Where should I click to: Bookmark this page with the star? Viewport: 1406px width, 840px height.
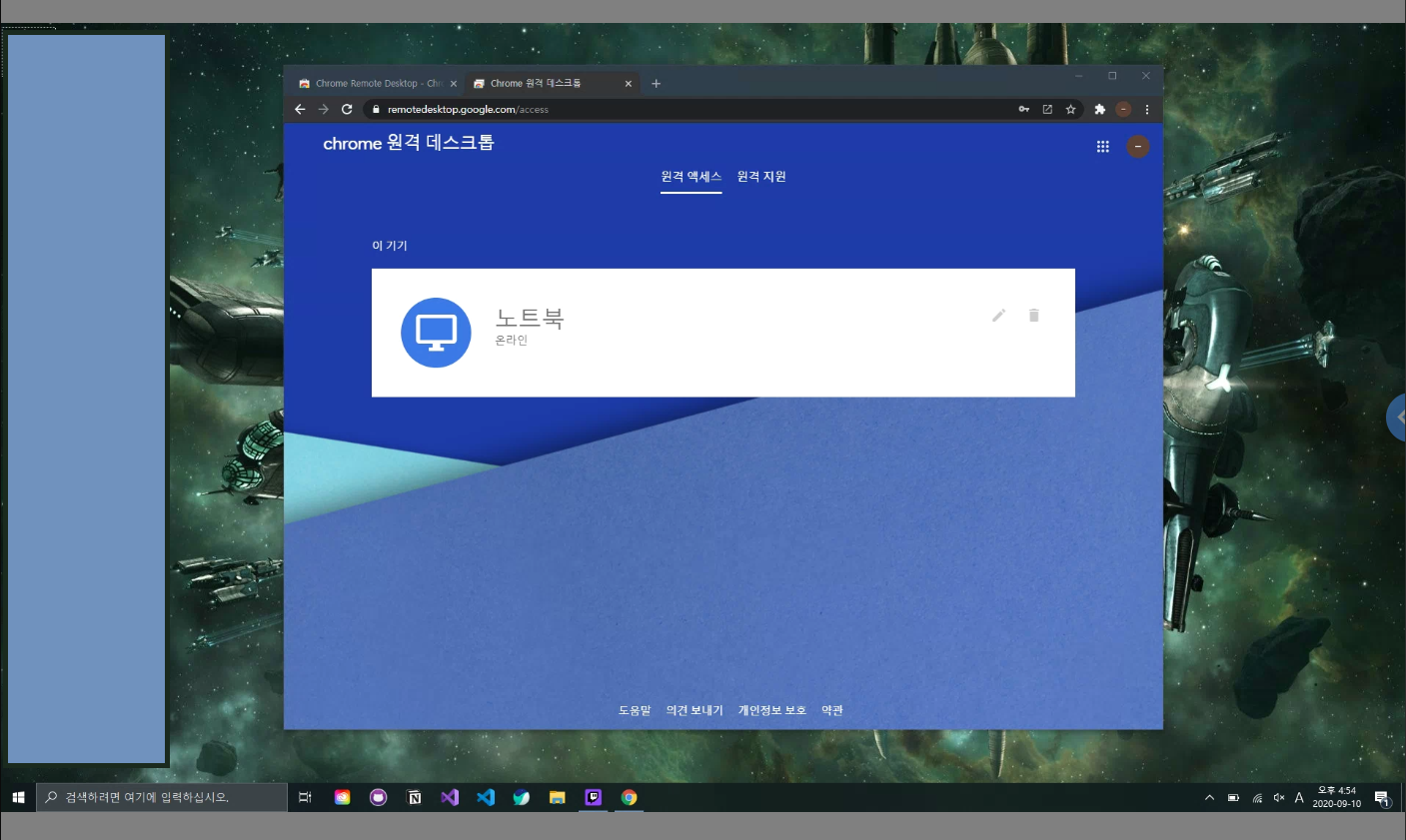click(x=1070, y=109)
